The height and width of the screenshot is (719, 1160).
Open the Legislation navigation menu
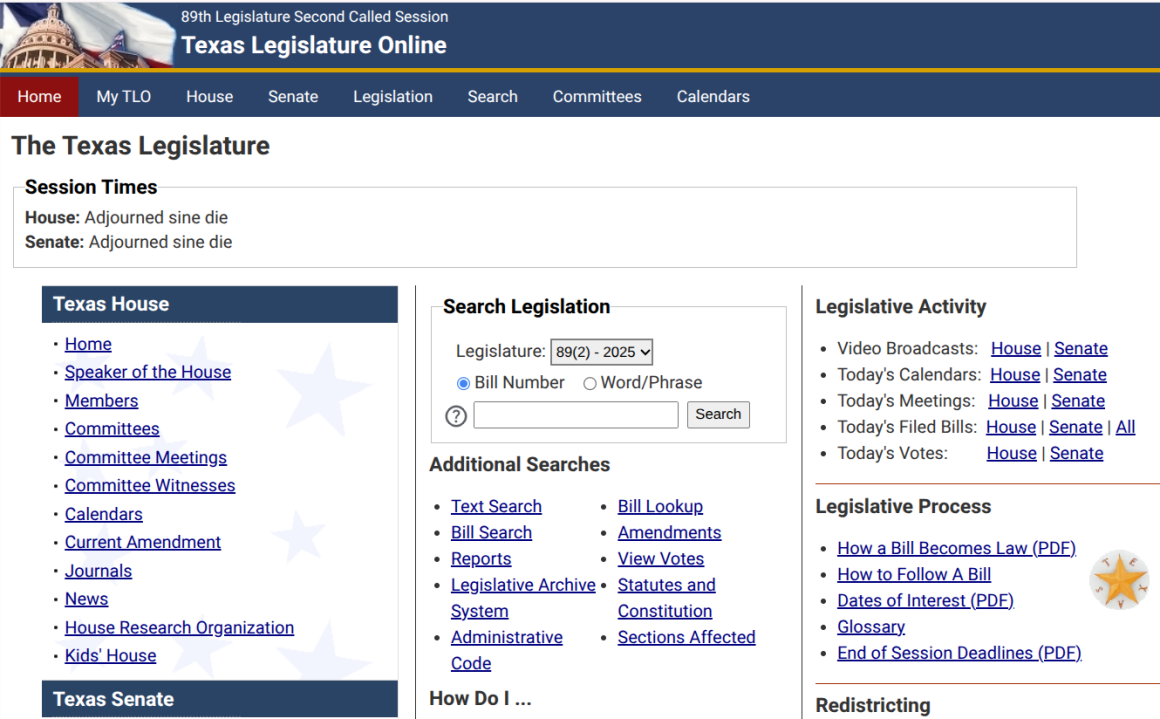pyautogui.click(x=393, y=97)
